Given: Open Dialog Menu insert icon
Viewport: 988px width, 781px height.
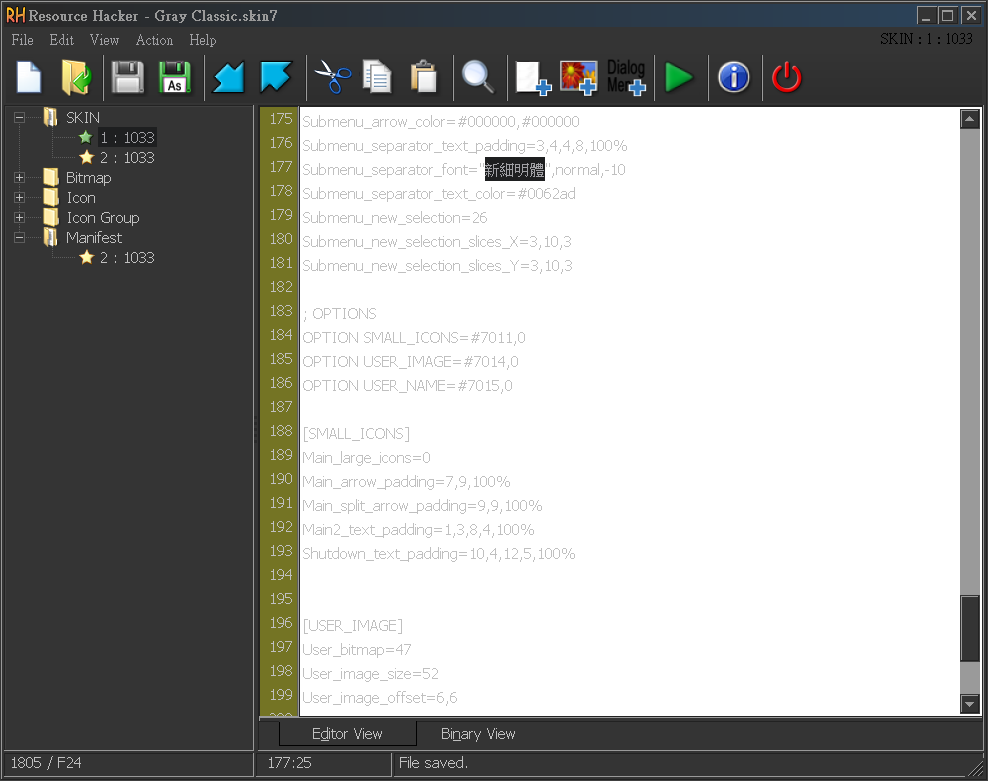Looking at the screenshot, I should [x=626, y=78].
